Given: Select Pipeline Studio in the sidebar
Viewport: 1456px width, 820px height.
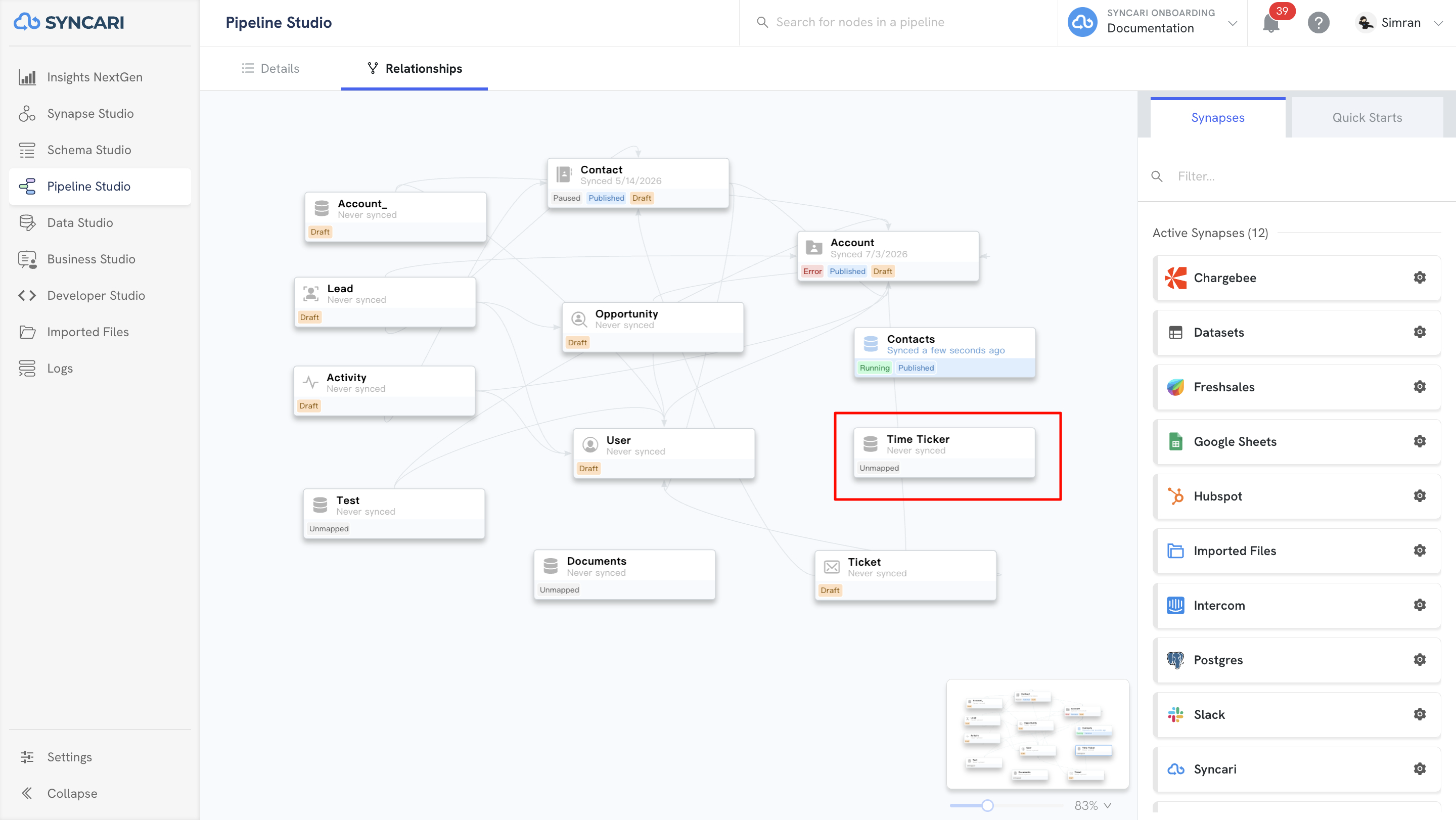Looking at the screenshot, I should tap(100, 187).
